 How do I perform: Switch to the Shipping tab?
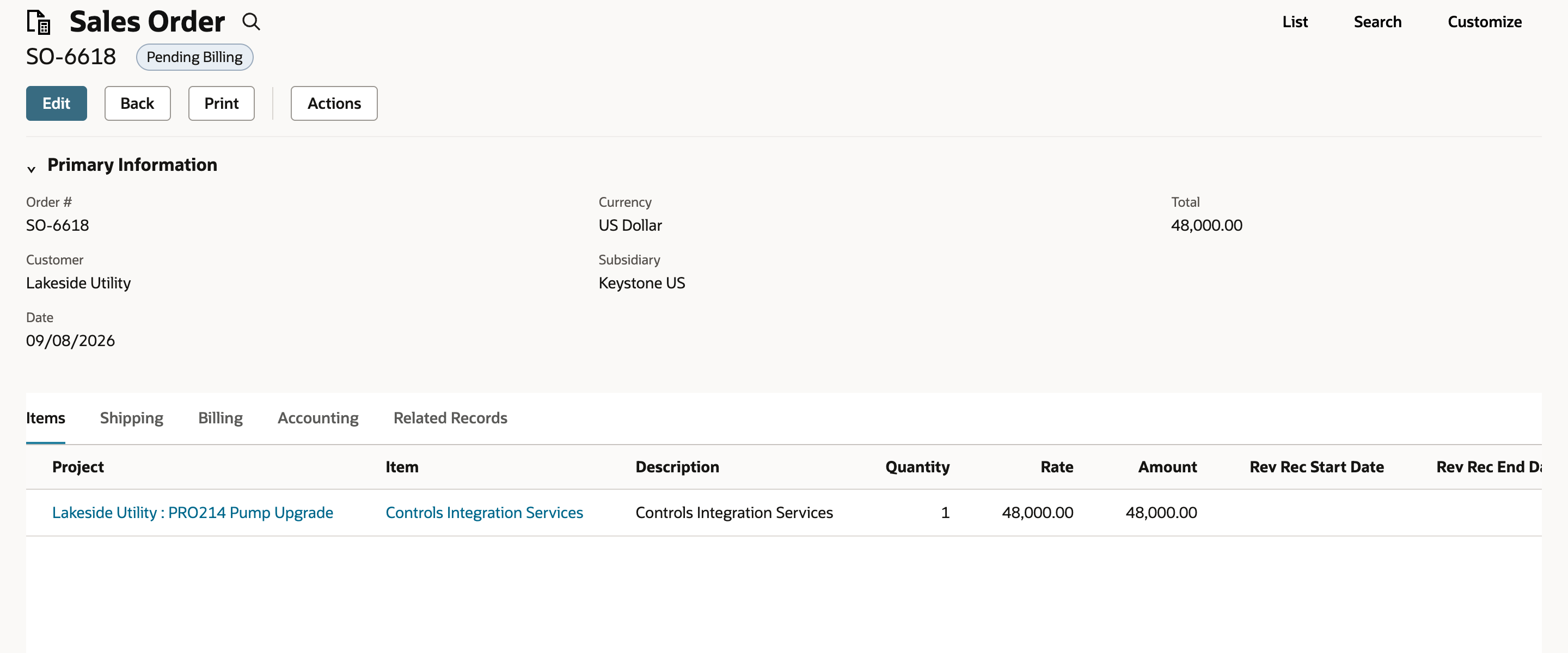tap(131, 418)
